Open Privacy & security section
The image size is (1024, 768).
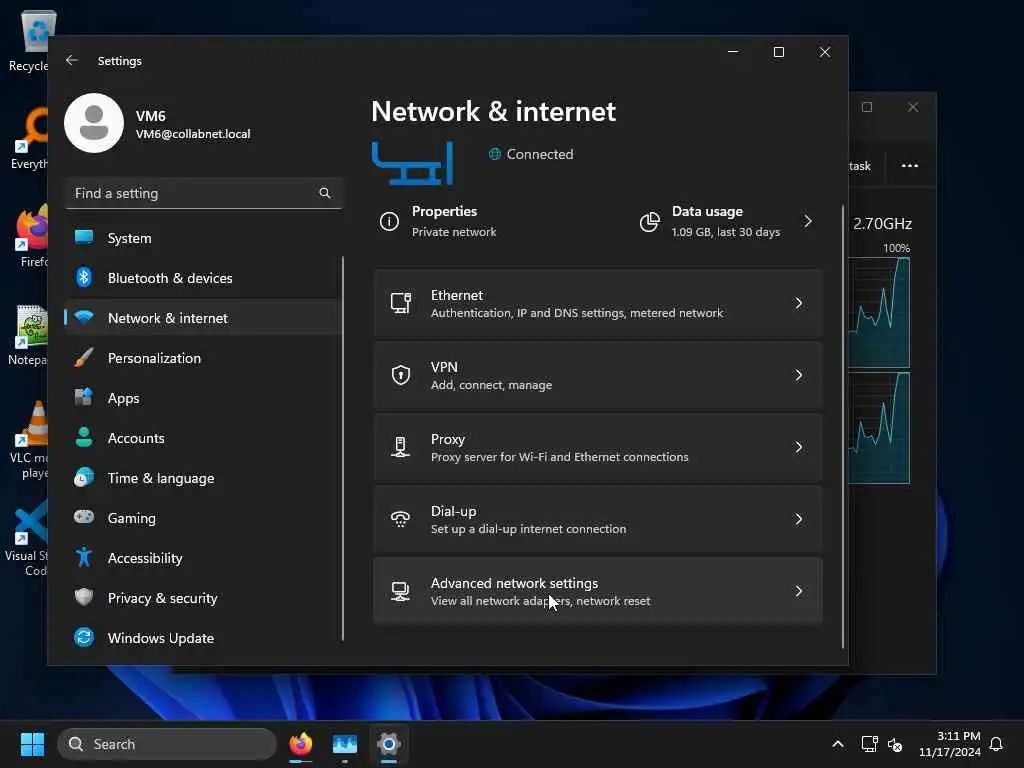(203, 598)
